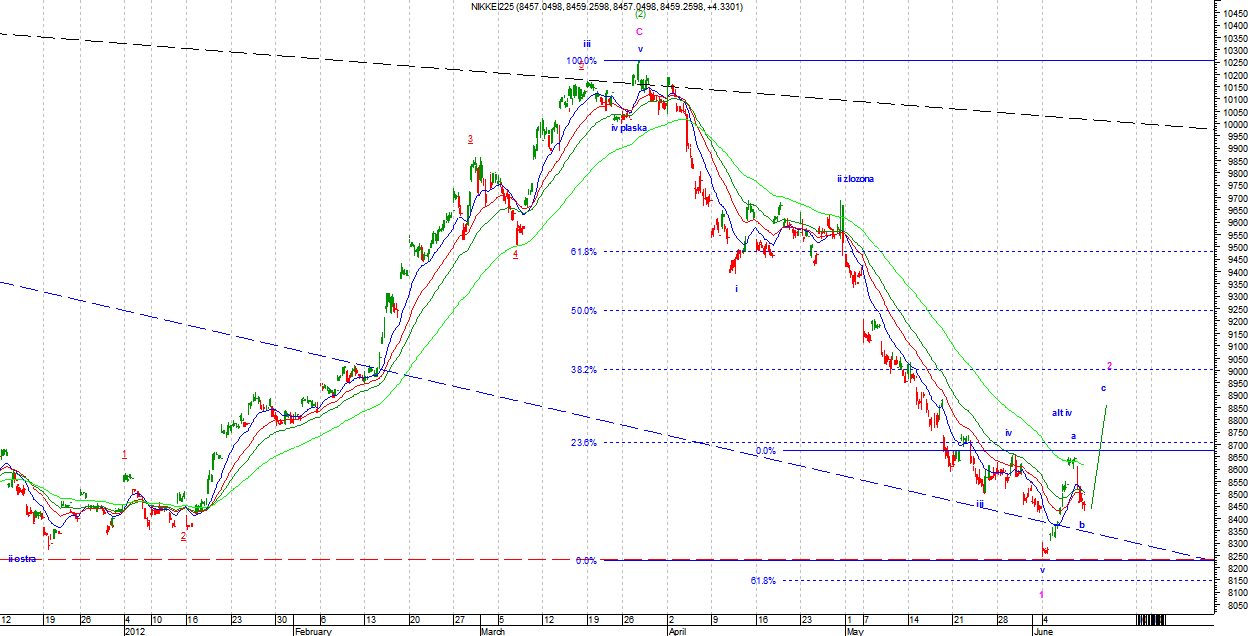Click the green "(2)" label at chart top

[640, 15]
